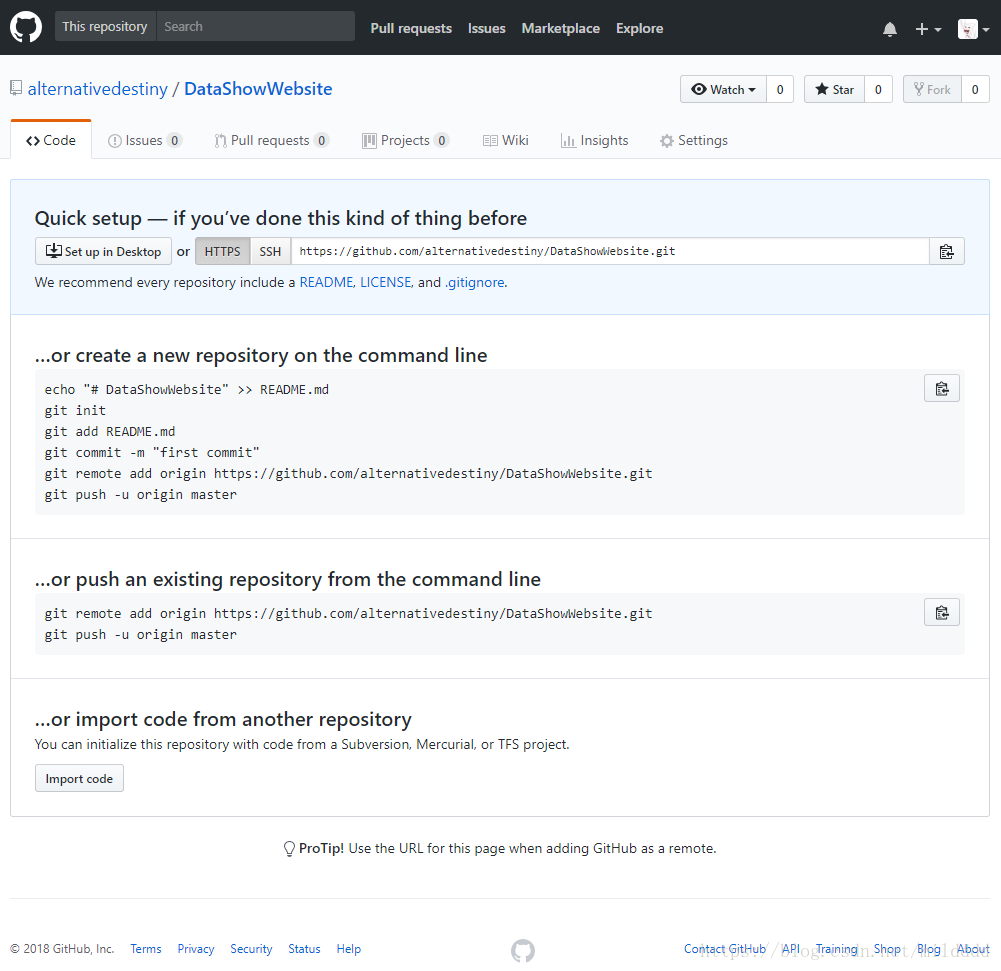The height and width of the screenshot is (971, 1001).
Task: Click the repository book icon
Action: click(x=17, y=88)
